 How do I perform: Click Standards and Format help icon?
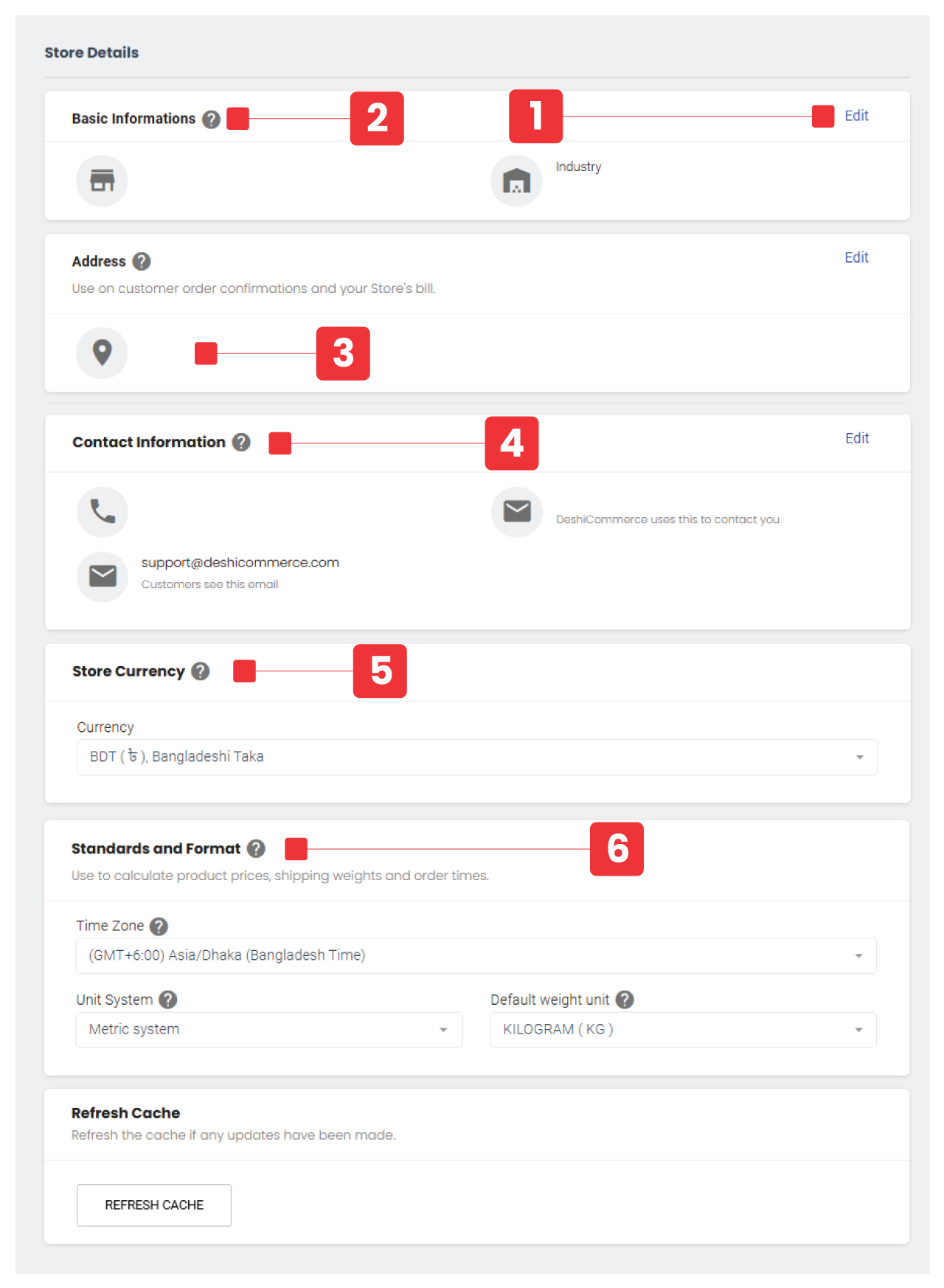[256, 848]
